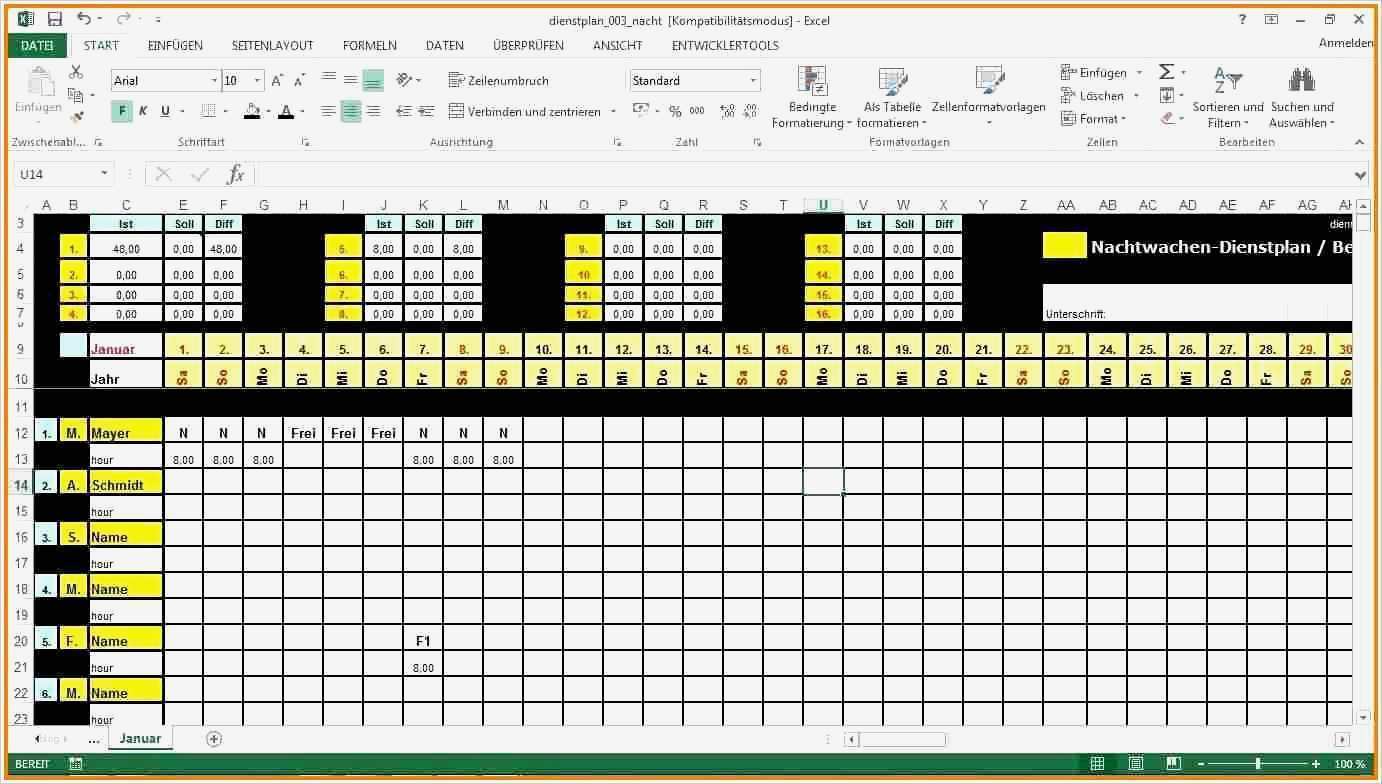Toggle underline formatting
The image size is (1382, 784).
pyautogui.click(x=163, y=111)
